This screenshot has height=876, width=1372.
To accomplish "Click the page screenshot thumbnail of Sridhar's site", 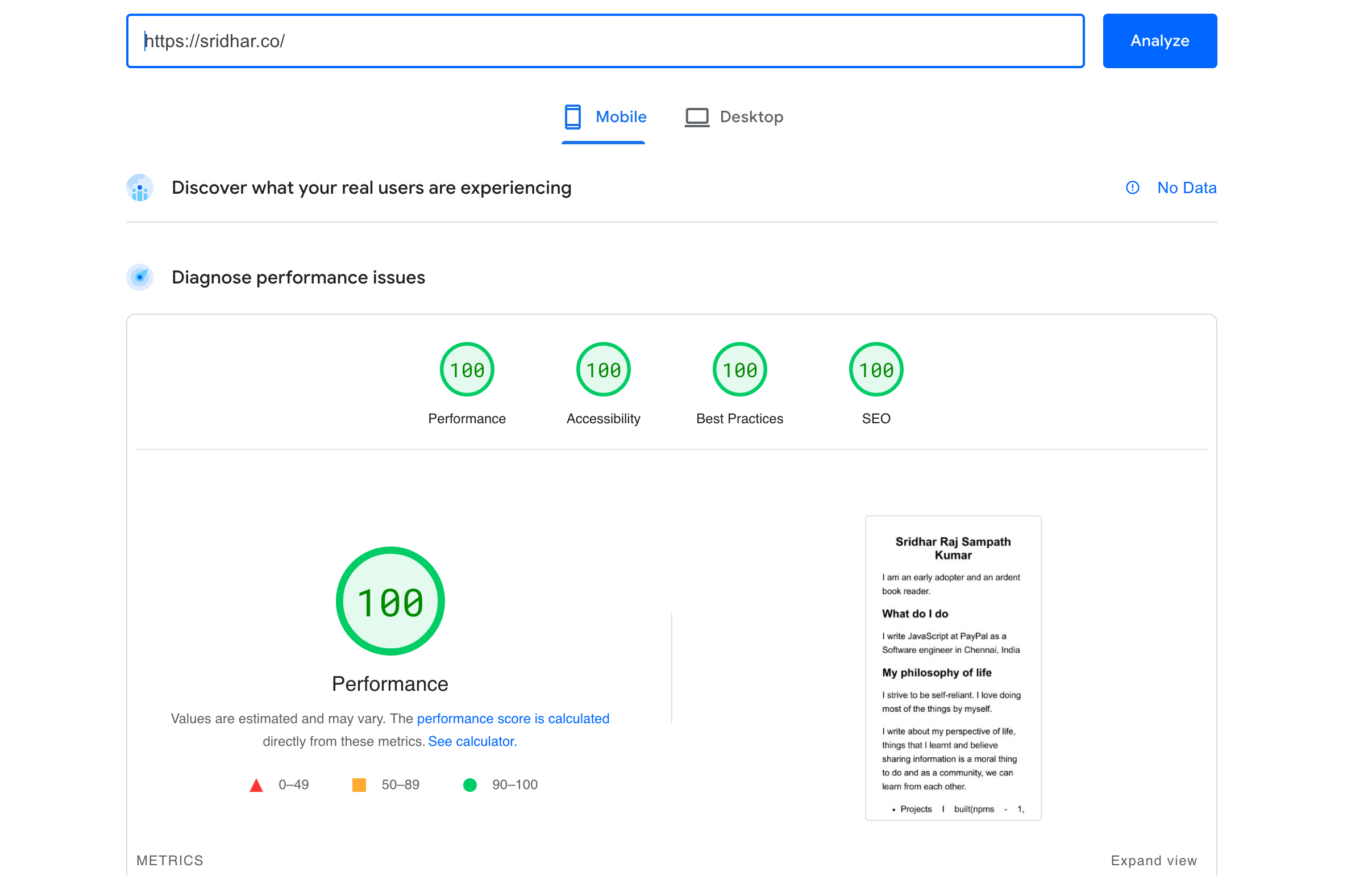I will click(953, 668).
